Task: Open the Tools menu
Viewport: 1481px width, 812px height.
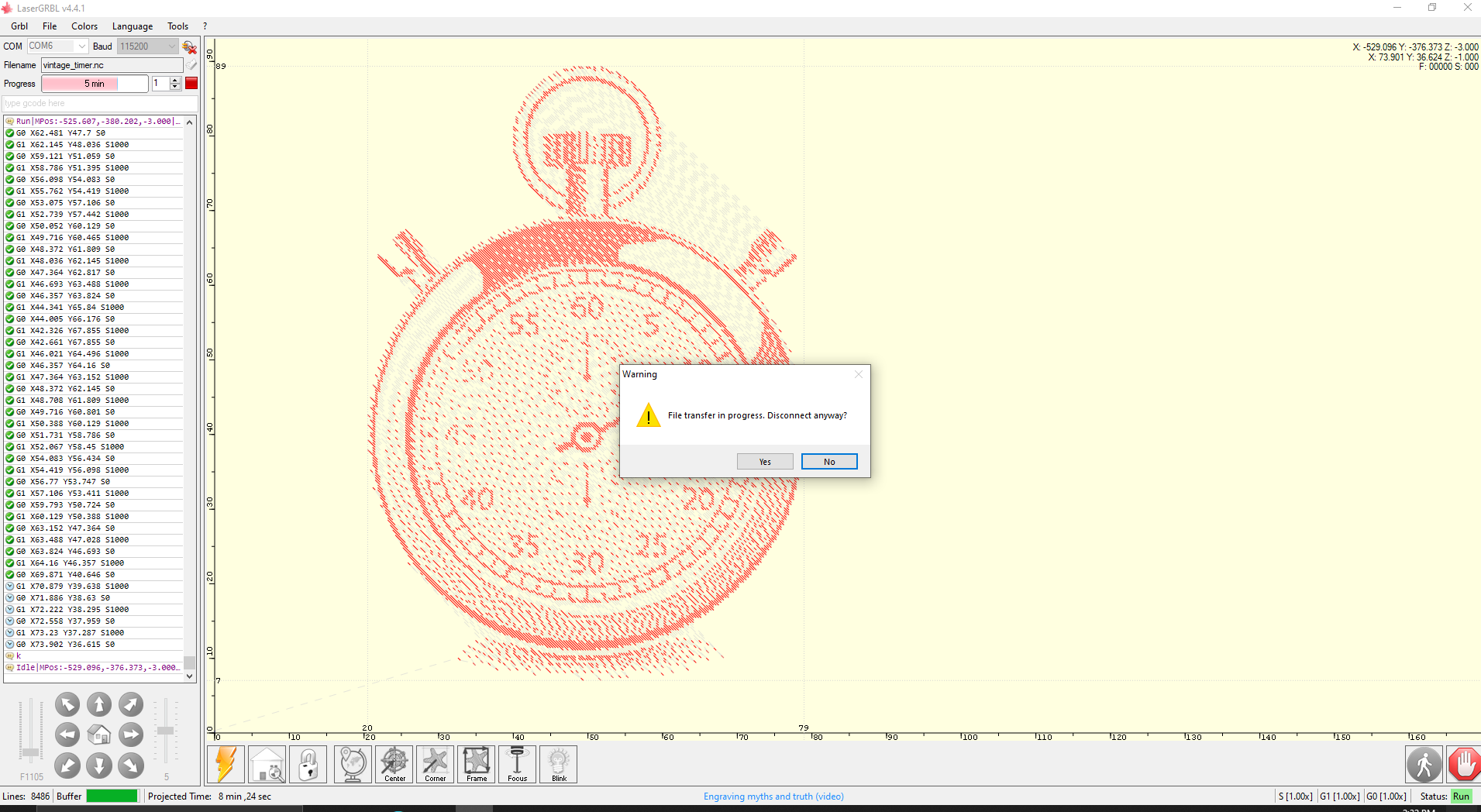Action: (x=177, y=26)
